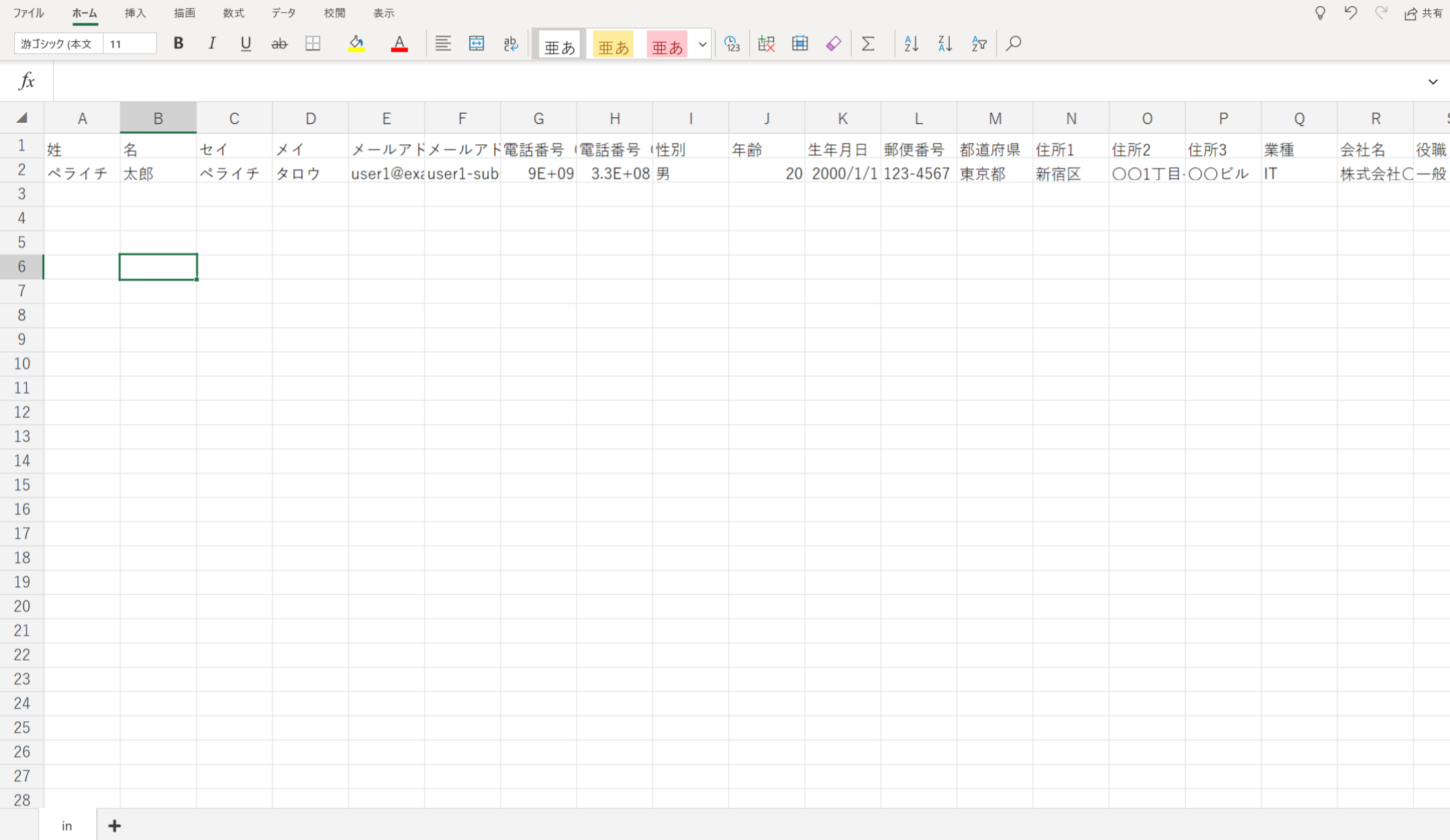Select column K header

tap(842, 118)
